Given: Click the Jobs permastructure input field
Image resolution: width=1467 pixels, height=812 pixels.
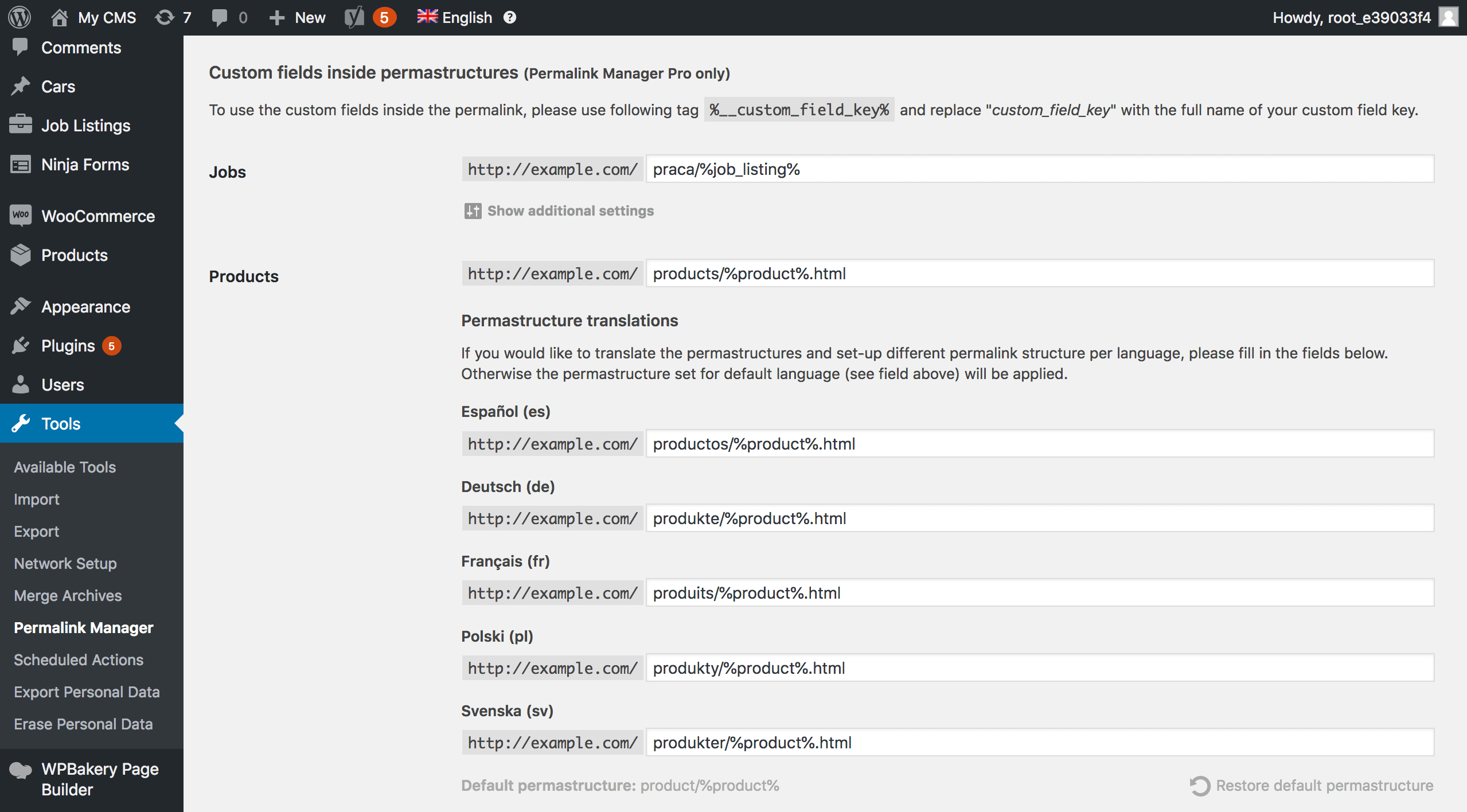Looking at the screenshot, I should click(x=1039, y=169).
